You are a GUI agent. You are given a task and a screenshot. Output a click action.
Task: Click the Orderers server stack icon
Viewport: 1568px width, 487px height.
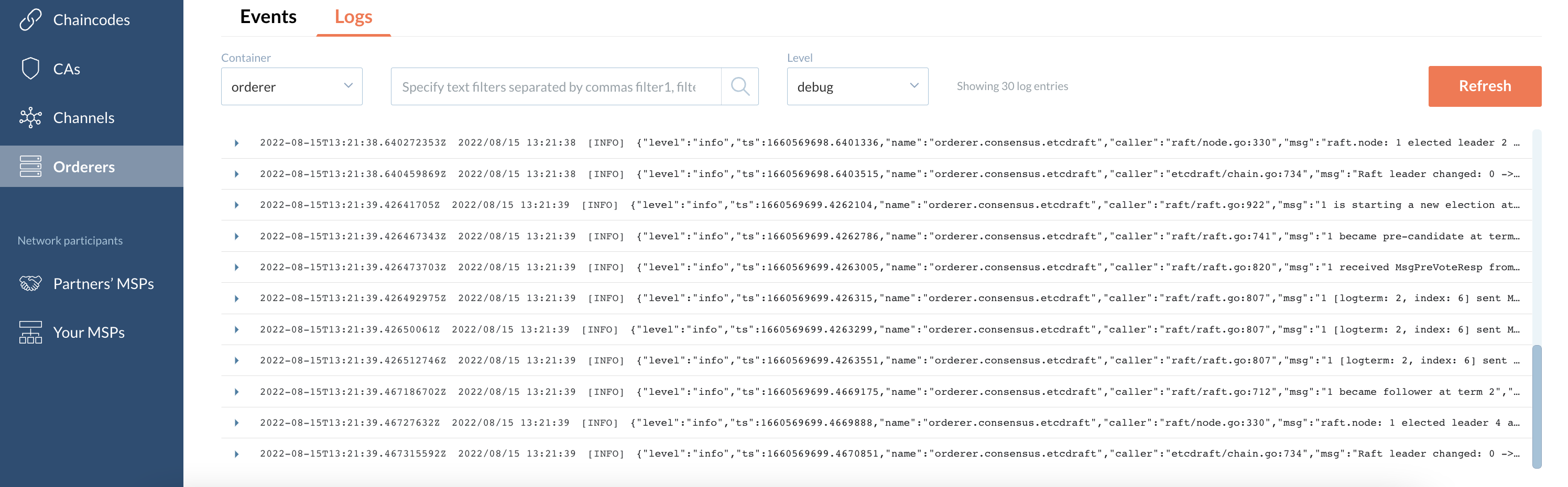click(x=30, y=166)
